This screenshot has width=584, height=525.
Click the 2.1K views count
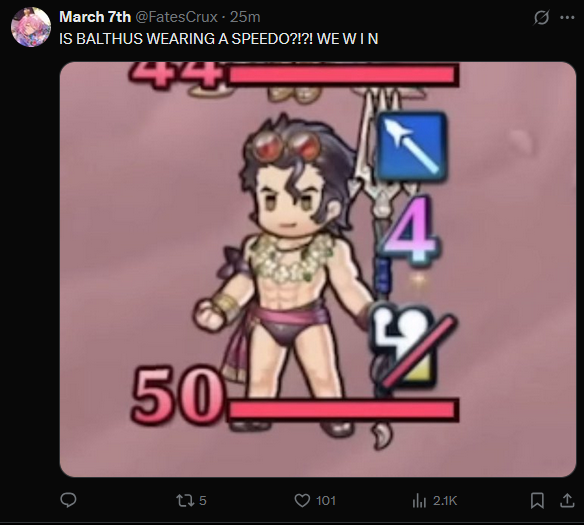445,501
